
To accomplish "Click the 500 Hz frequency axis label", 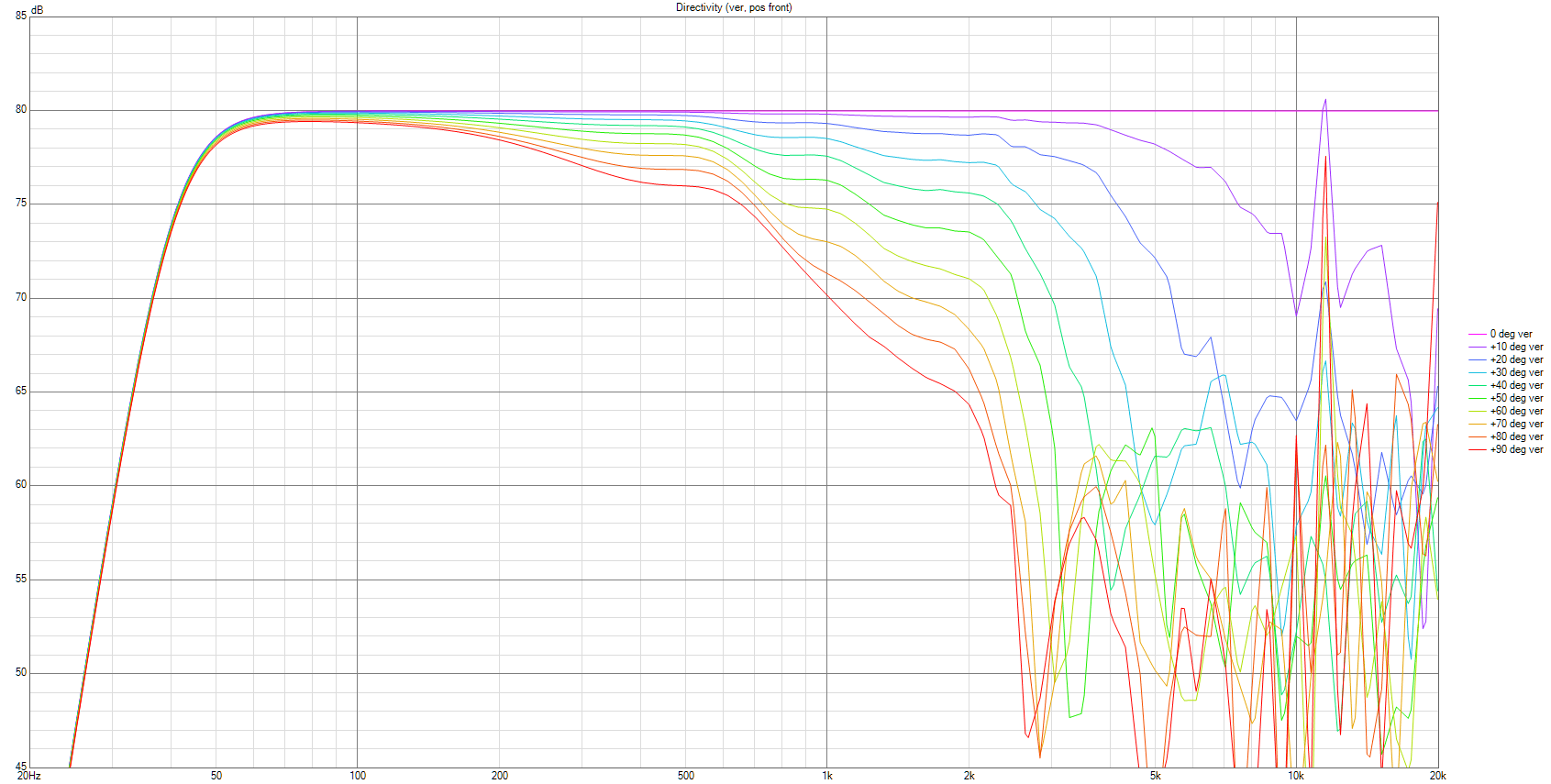I will (x=686, y=776).
